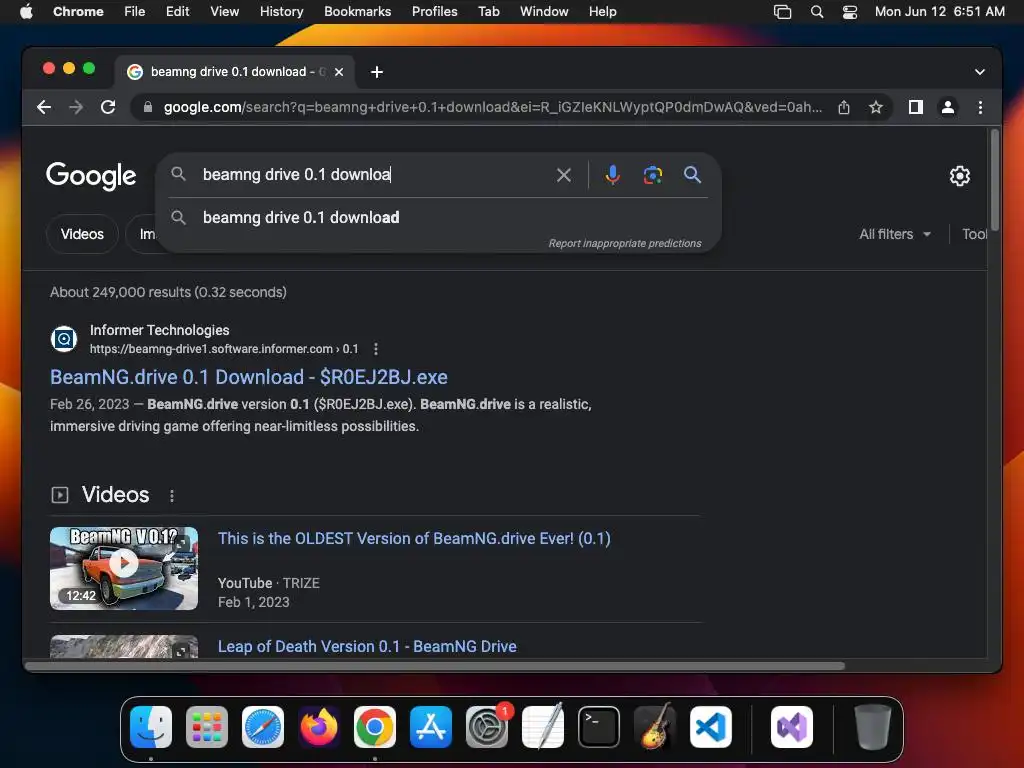Open TextEdit in the dock

coord(543,727)
